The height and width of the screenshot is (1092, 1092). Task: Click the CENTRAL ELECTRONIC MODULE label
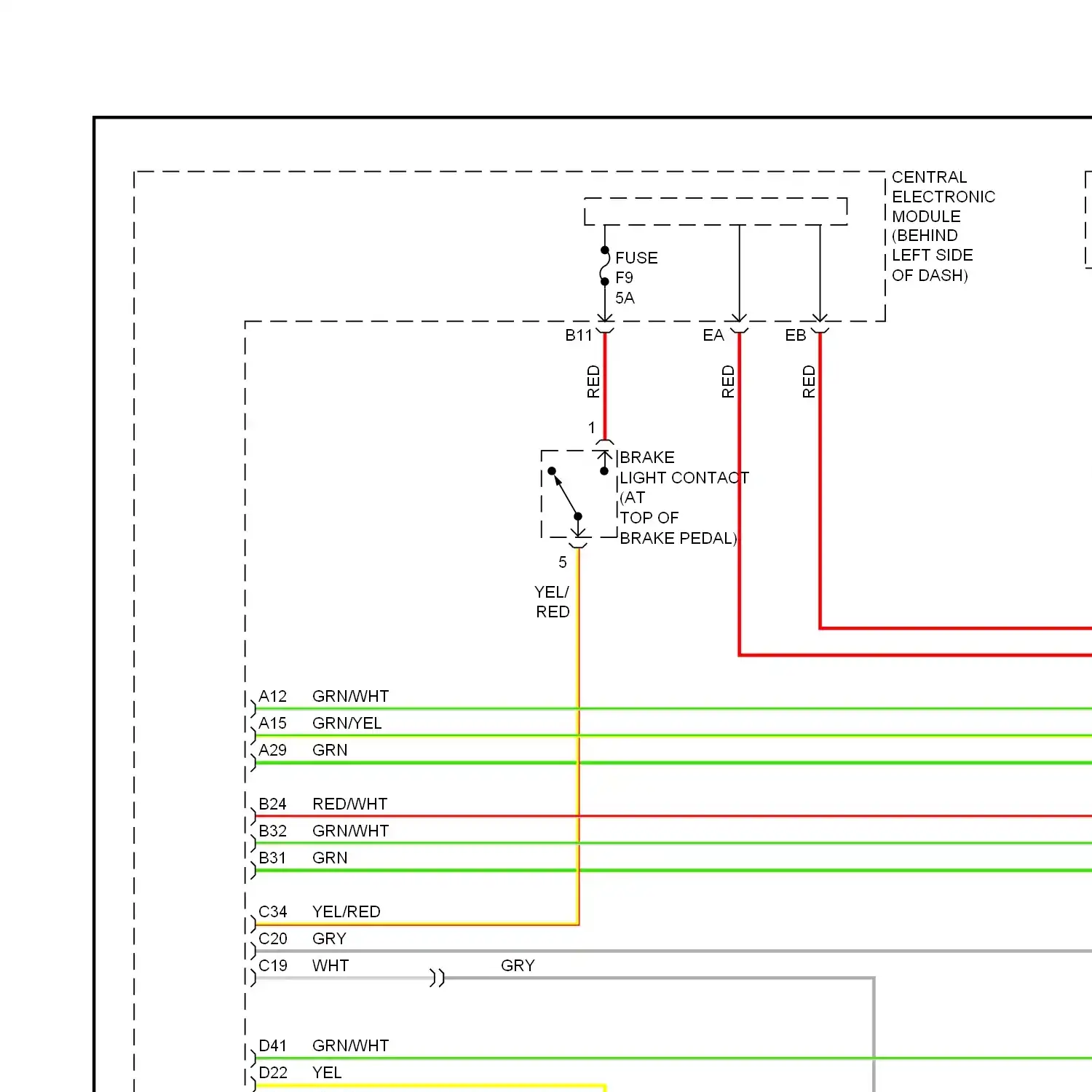943,226
